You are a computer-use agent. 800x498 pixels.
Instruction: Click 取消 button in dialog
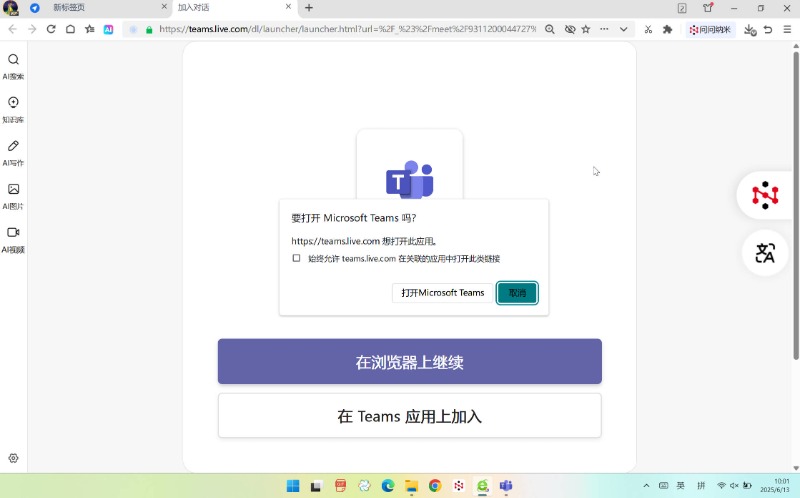click(x=517, y=293)
